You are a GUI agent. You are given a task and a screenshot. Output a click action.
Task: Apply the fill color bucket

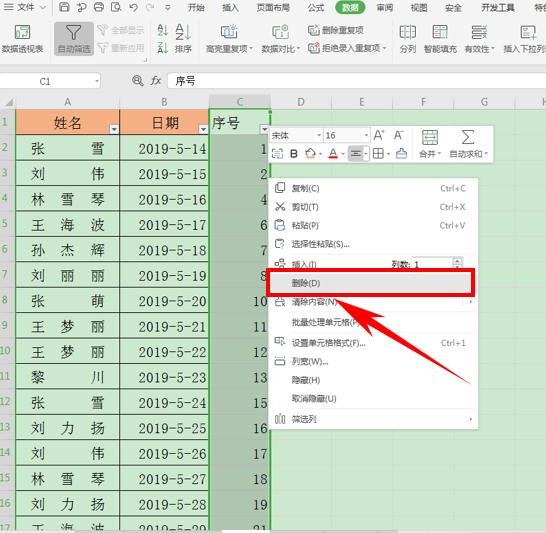[x=310, y=154]
